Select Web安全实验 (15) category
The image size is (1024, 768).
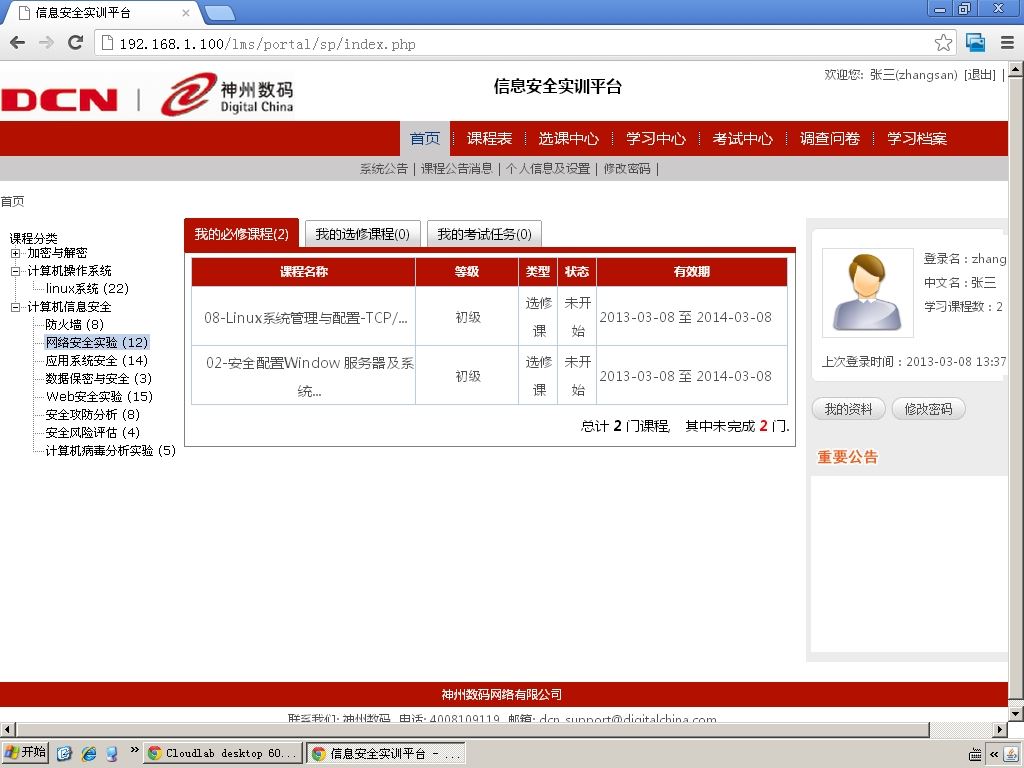[x=99, y=396]
